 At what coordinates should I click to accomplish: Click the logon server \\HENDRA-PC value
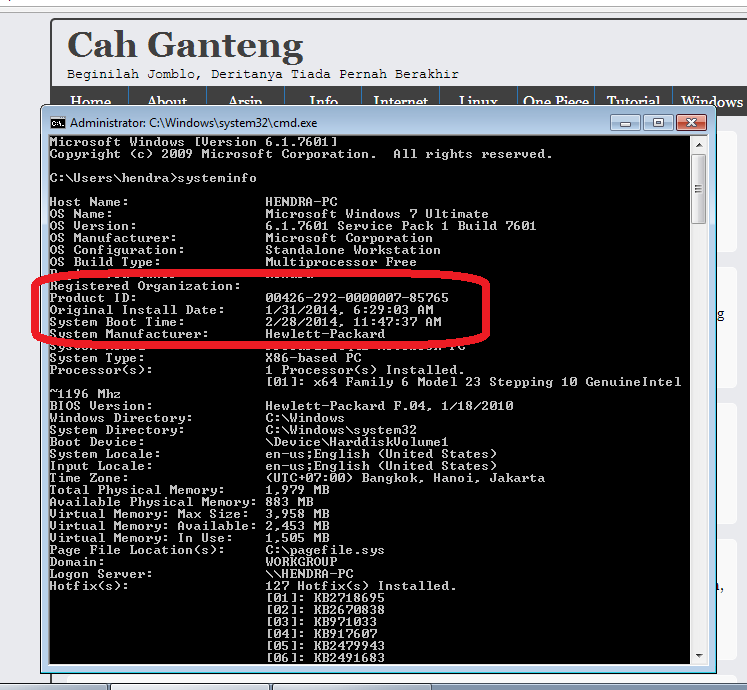tap(309, 574)
